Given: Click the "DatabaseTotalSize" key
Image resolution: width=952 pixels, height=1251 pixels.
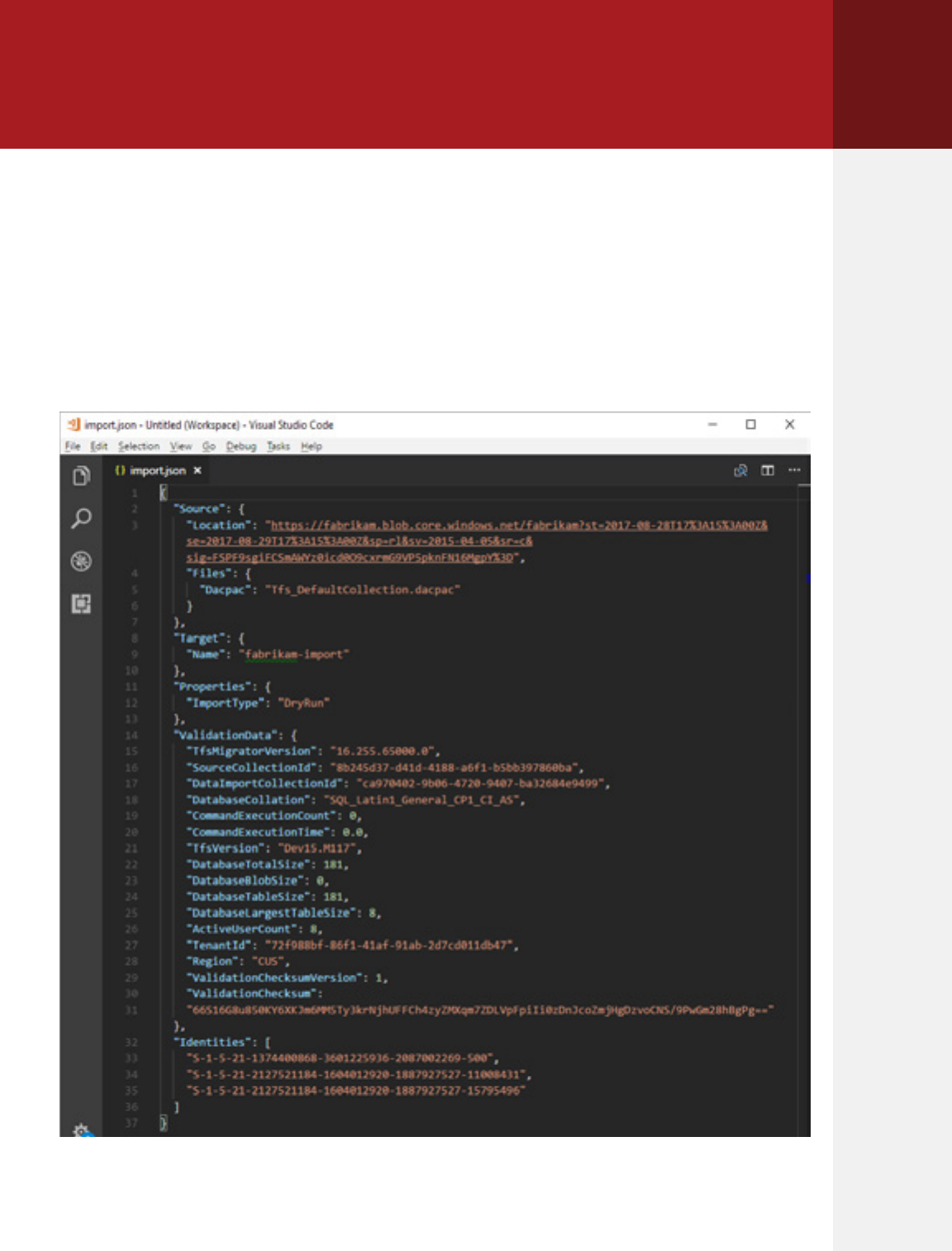Looking at the screenshot, I should click(249, 864).
